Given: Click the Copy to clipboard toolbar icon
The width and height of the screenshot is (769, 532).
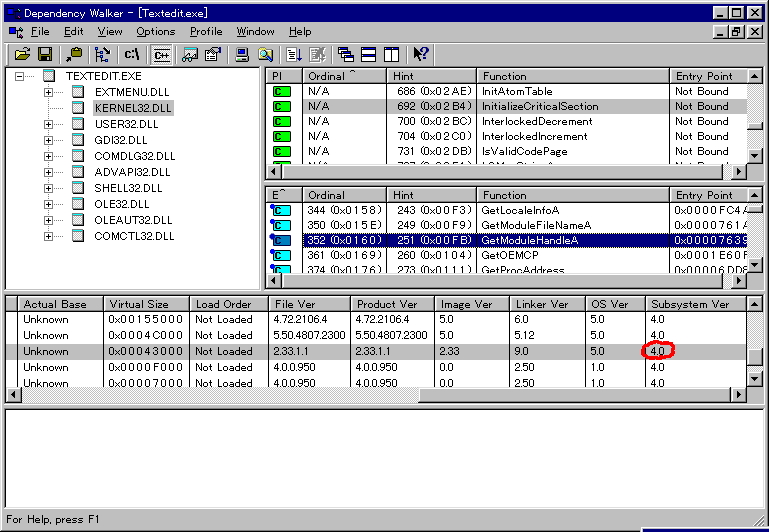Looking at the screenshot, I should pos(74,54).
